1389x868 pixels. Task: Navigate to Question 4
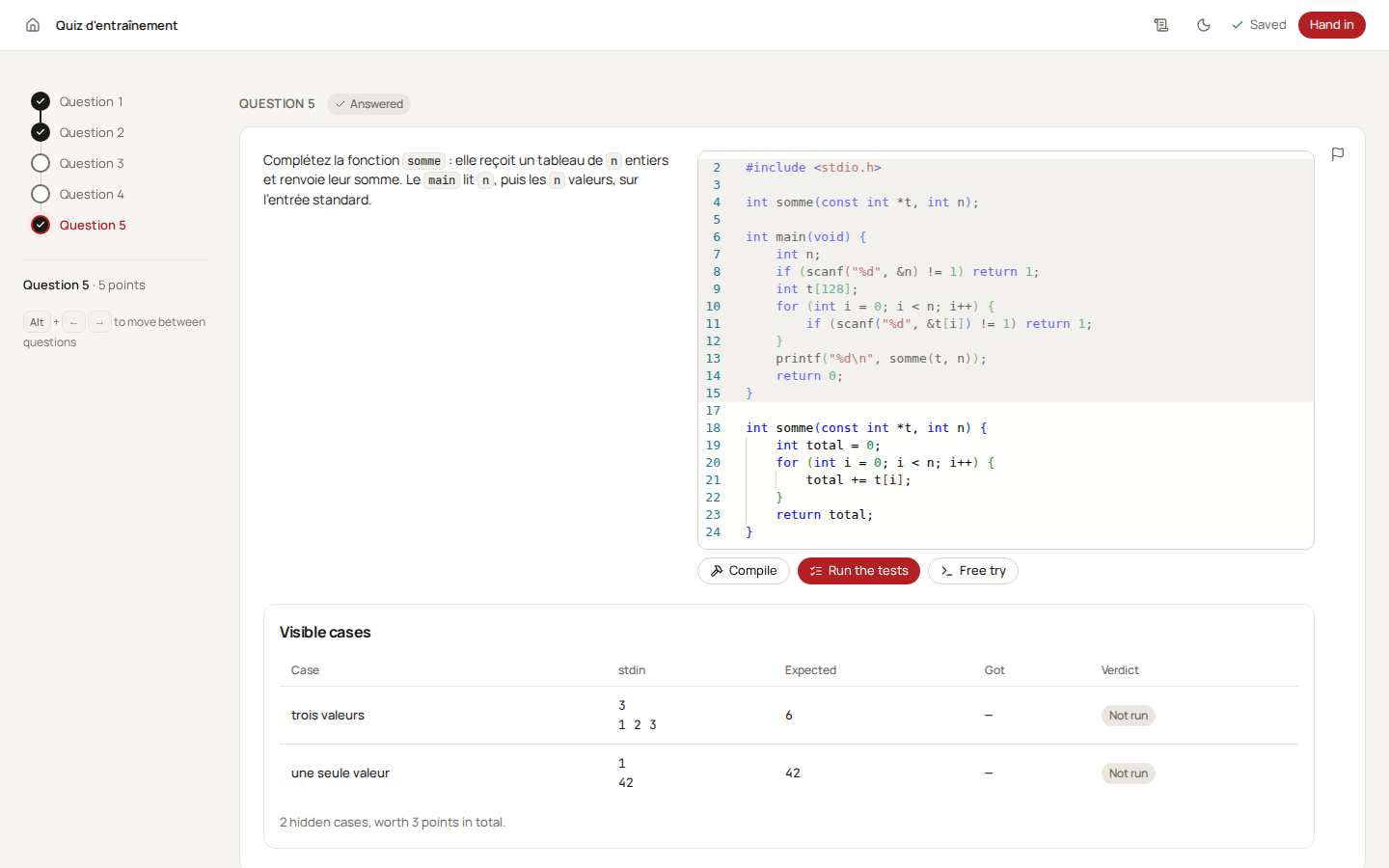click(78, 194)
